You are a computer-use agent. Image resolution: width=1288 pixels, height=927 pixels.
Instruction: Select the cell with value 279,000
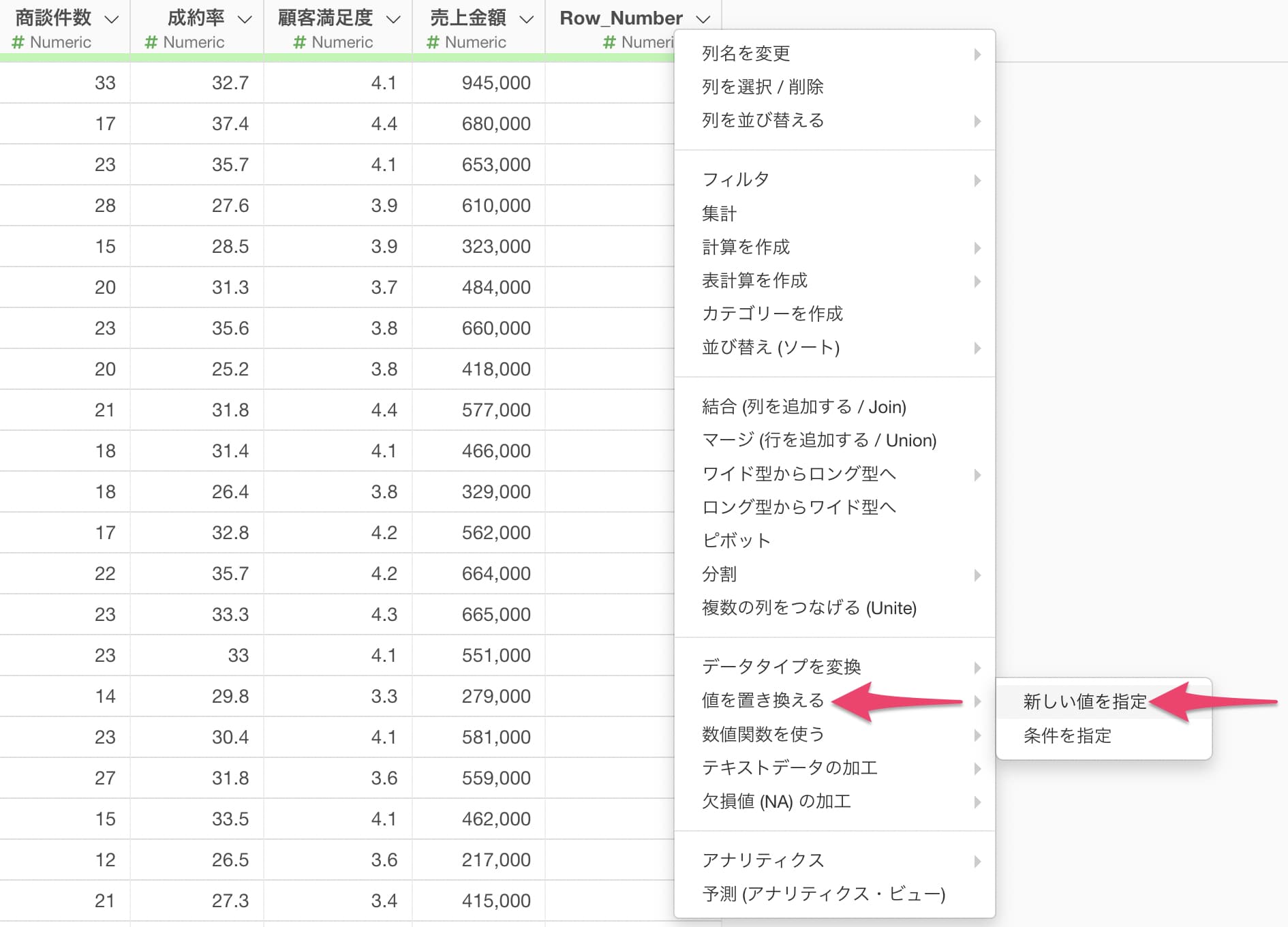click(x=478, y=697)
